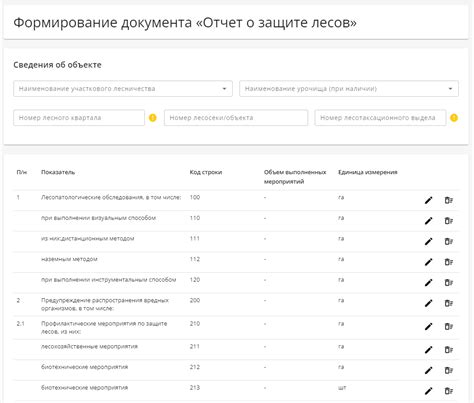The image size is (474, 403).
Task: Edit row with code 212
Action: [428, 371]
